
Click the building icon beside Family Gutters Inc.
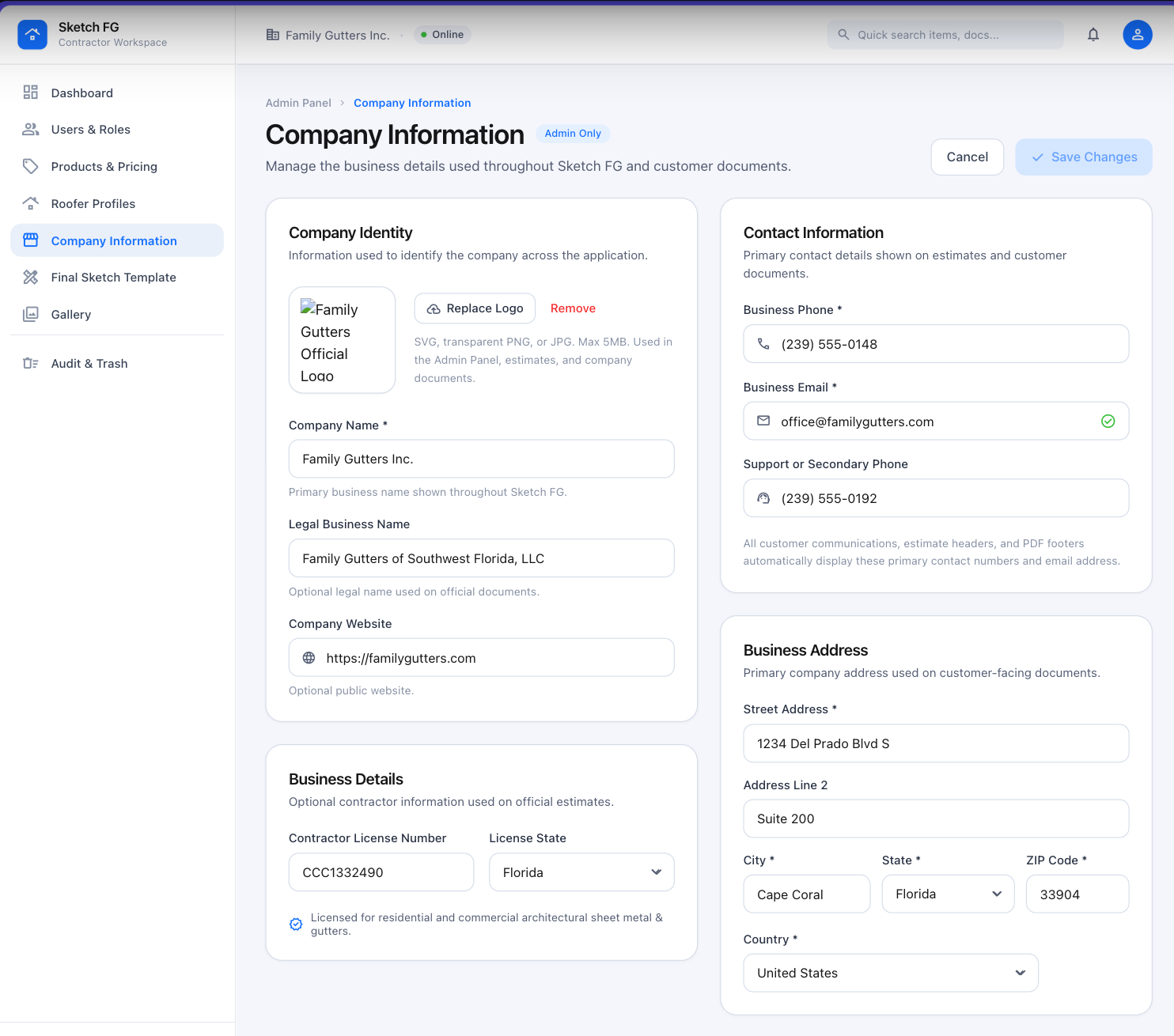click(x=273, y=35)
